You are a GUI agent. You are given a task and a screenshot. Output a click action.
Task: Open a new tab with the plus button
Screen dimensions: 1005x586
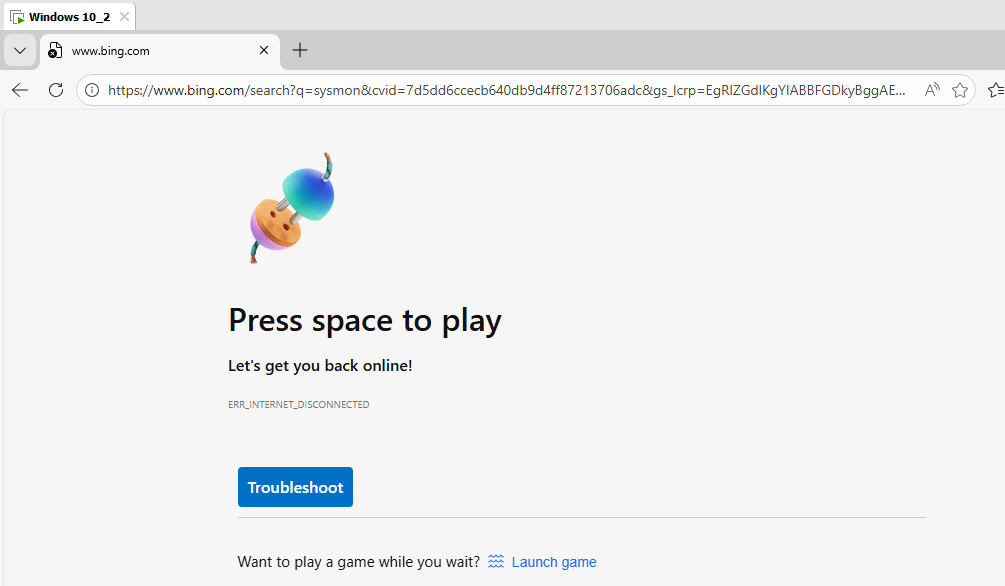pyautogui.click(x=299, y=50)
